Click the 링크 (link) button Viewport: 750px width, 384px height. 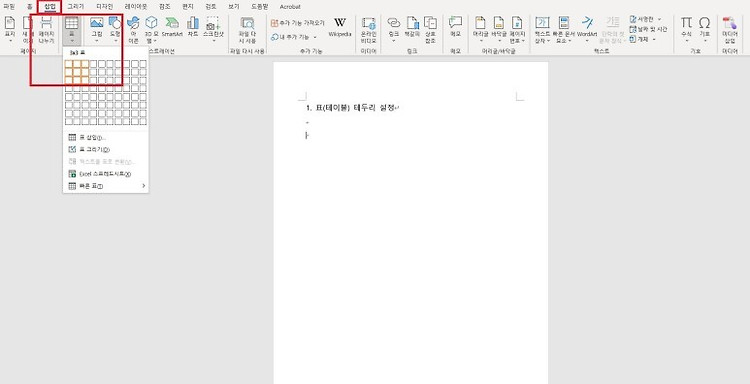coord(394,30)
